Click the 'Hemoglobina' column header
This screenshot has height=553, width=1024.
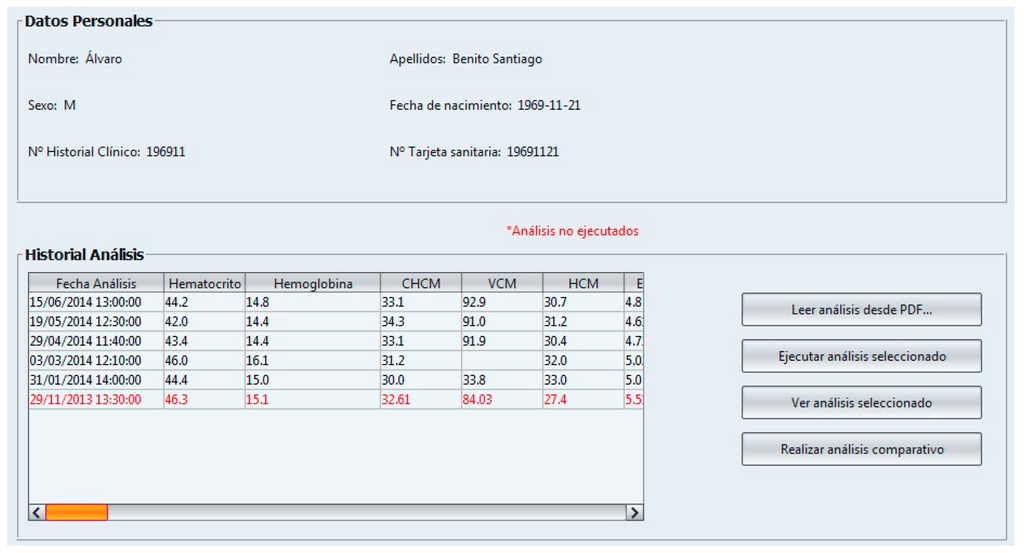click(312, 283)
